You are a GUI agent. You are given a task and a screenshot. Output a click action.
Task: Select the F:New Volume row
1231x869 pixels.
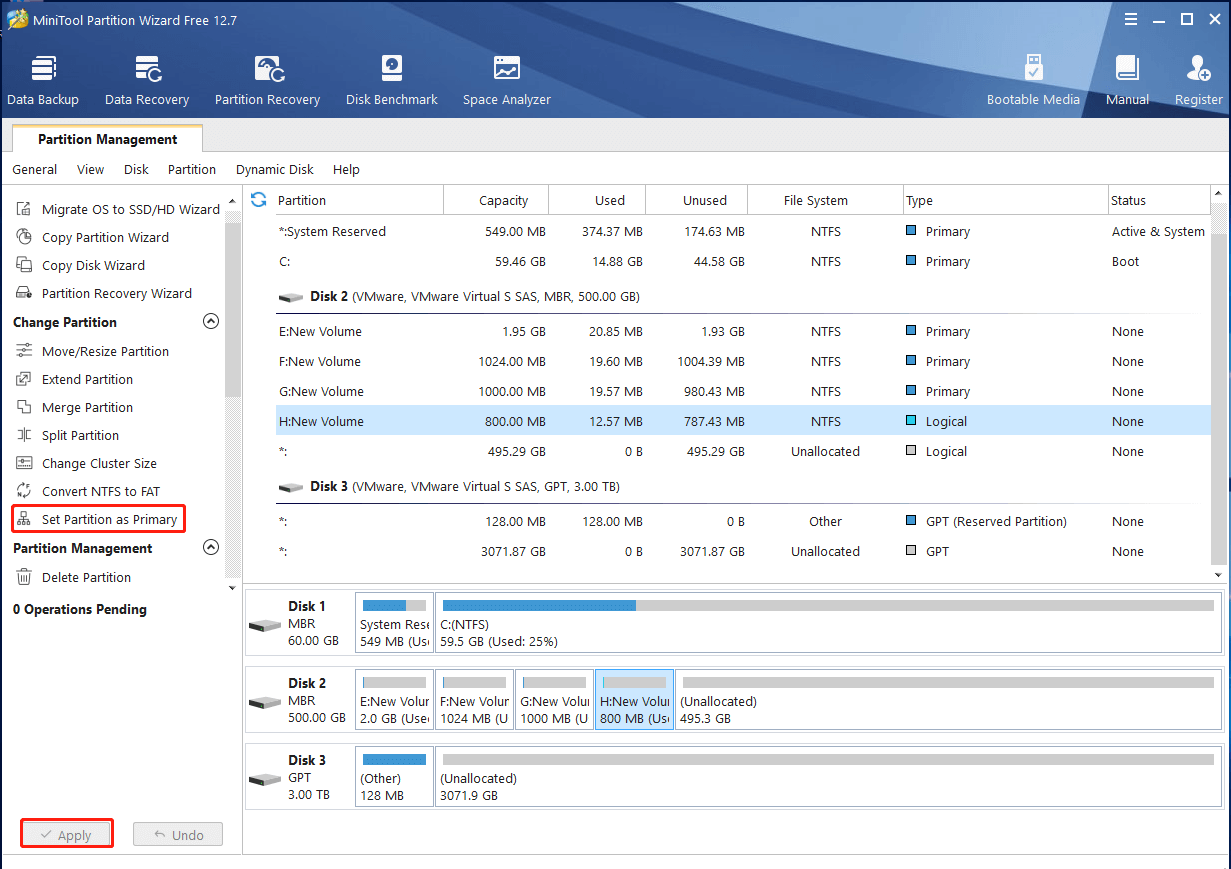[x=741, y=361]
